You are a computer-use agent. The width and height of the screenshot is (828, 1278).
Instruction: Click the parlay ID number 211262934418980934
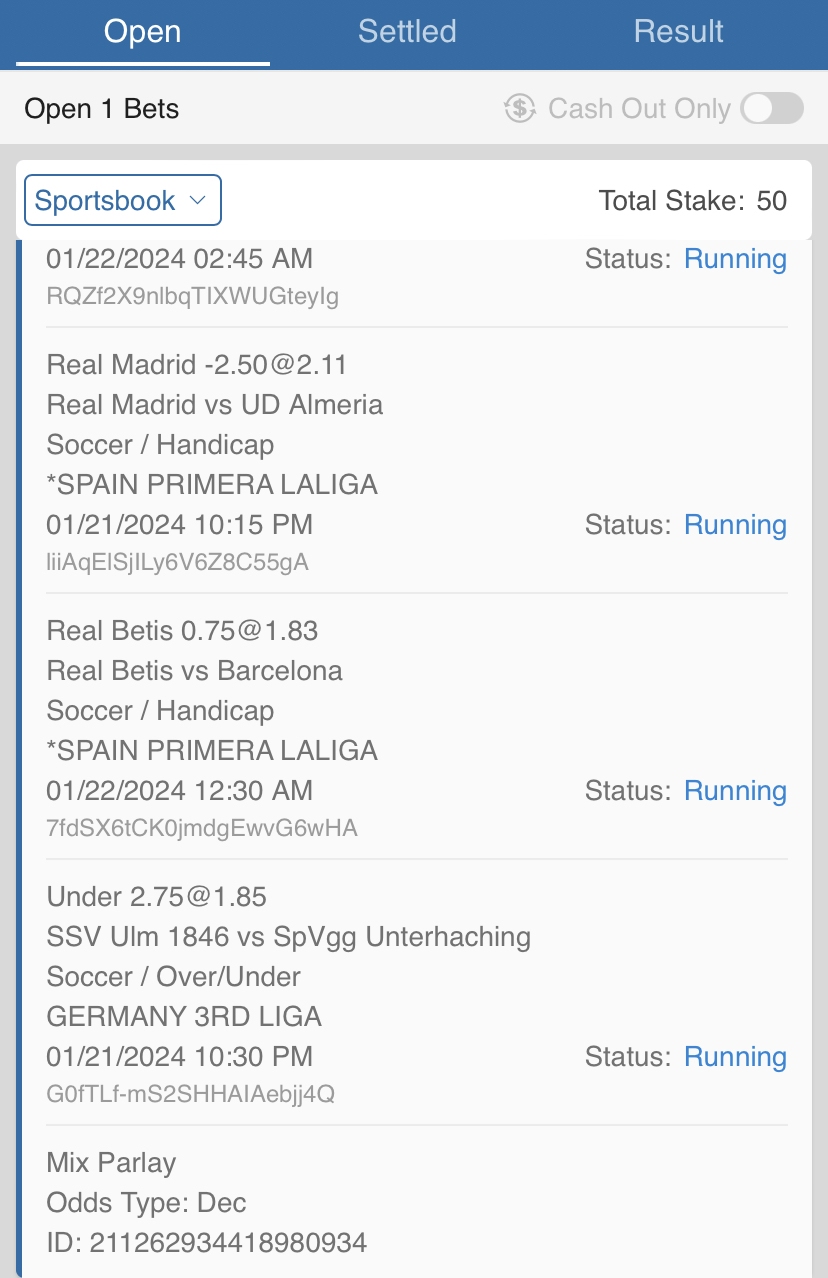[x=228, y=1243]
